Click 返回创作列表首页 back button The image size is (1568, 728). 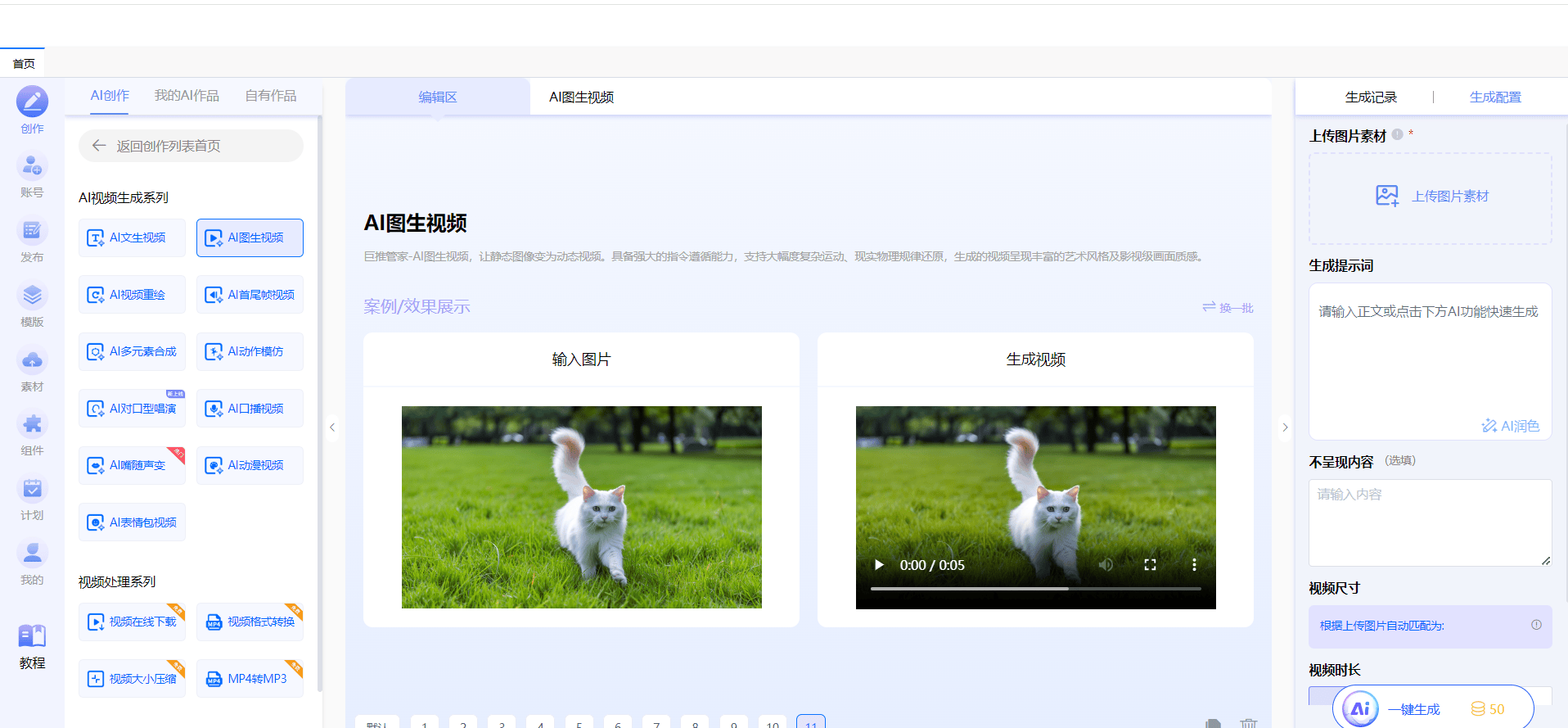click(191, 146)
